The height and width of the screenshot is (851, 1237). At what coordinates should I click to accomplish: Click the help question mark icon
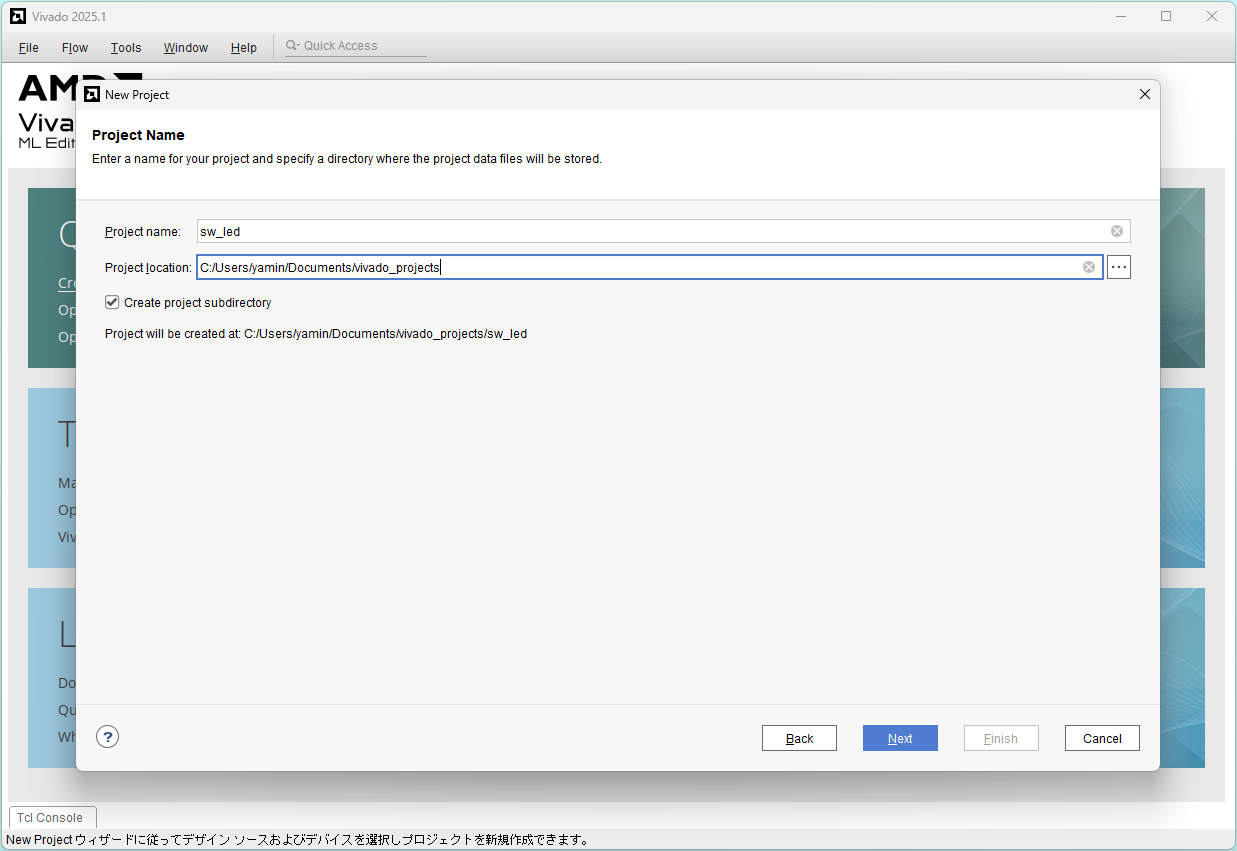pos(108,737)
